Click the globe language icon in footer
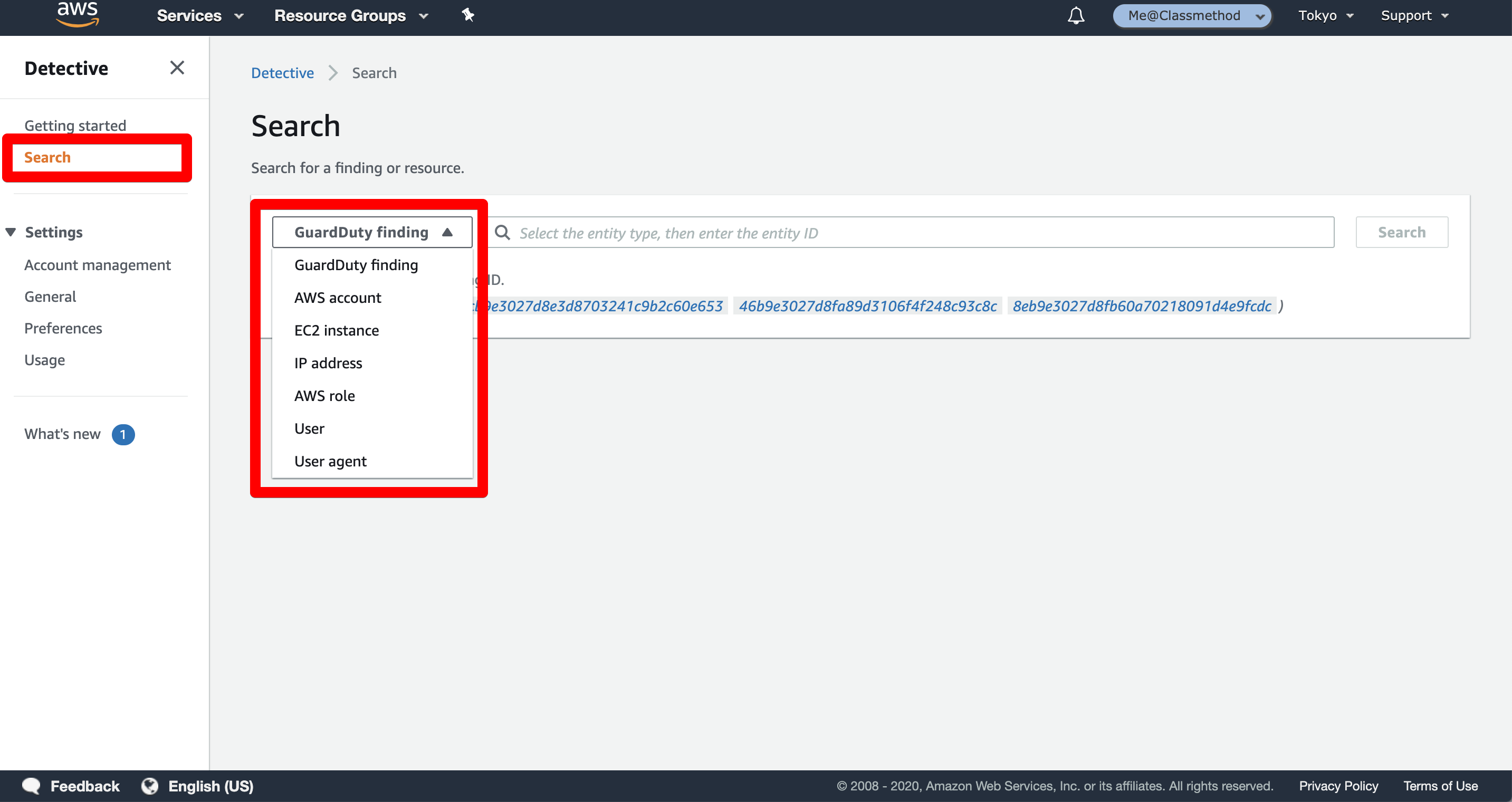 coord(150,786)
